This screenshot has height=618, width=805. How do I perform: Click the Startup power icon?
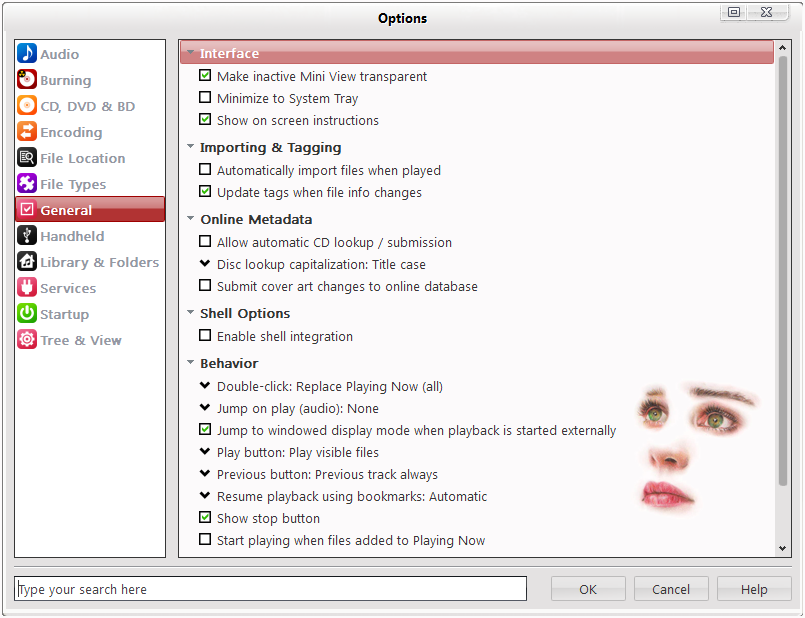27,314
